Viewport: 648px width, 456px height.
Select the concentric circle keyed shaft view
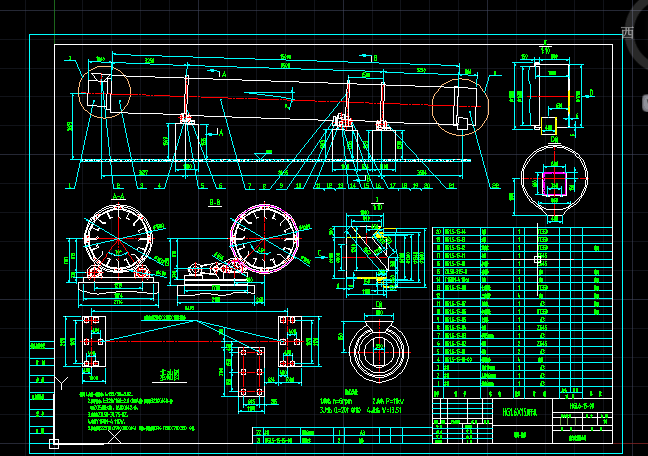377,347
